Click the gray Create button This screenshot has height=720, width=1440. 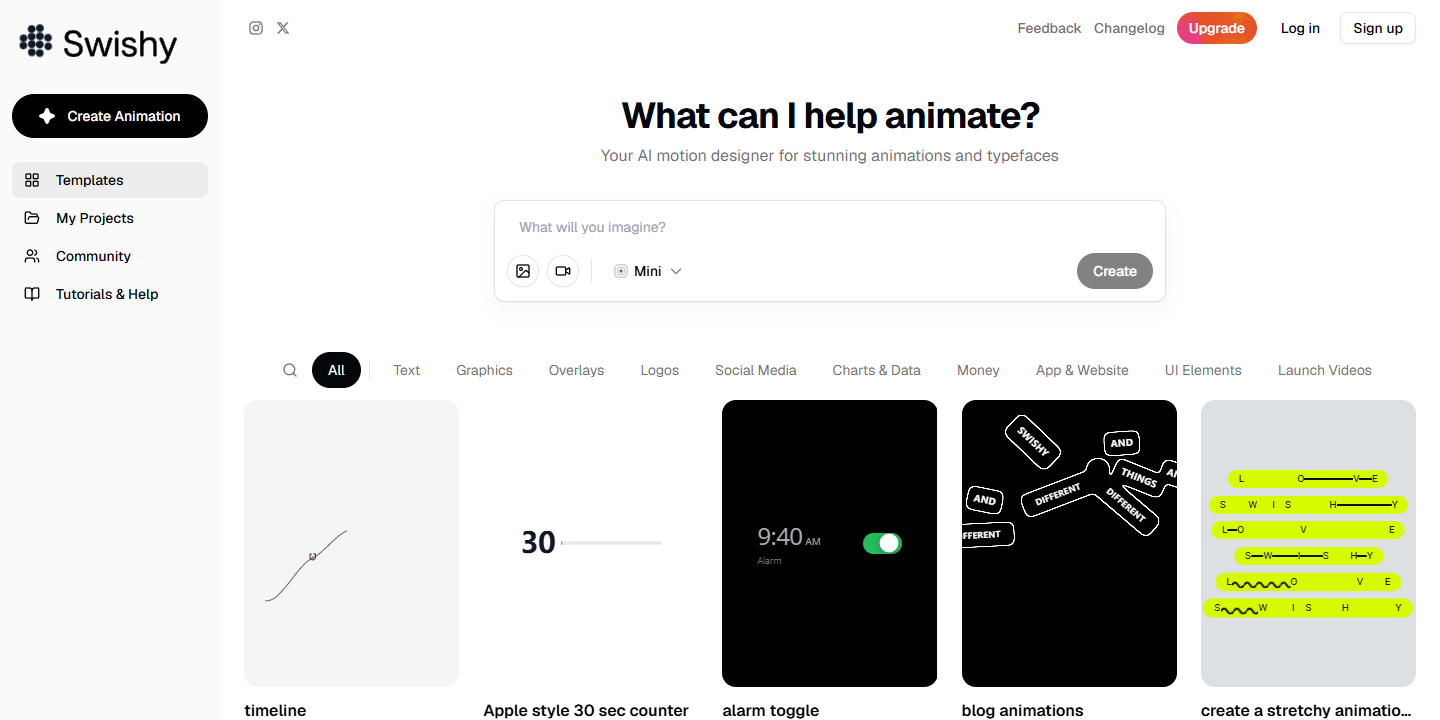click(x=1115, y=271)
